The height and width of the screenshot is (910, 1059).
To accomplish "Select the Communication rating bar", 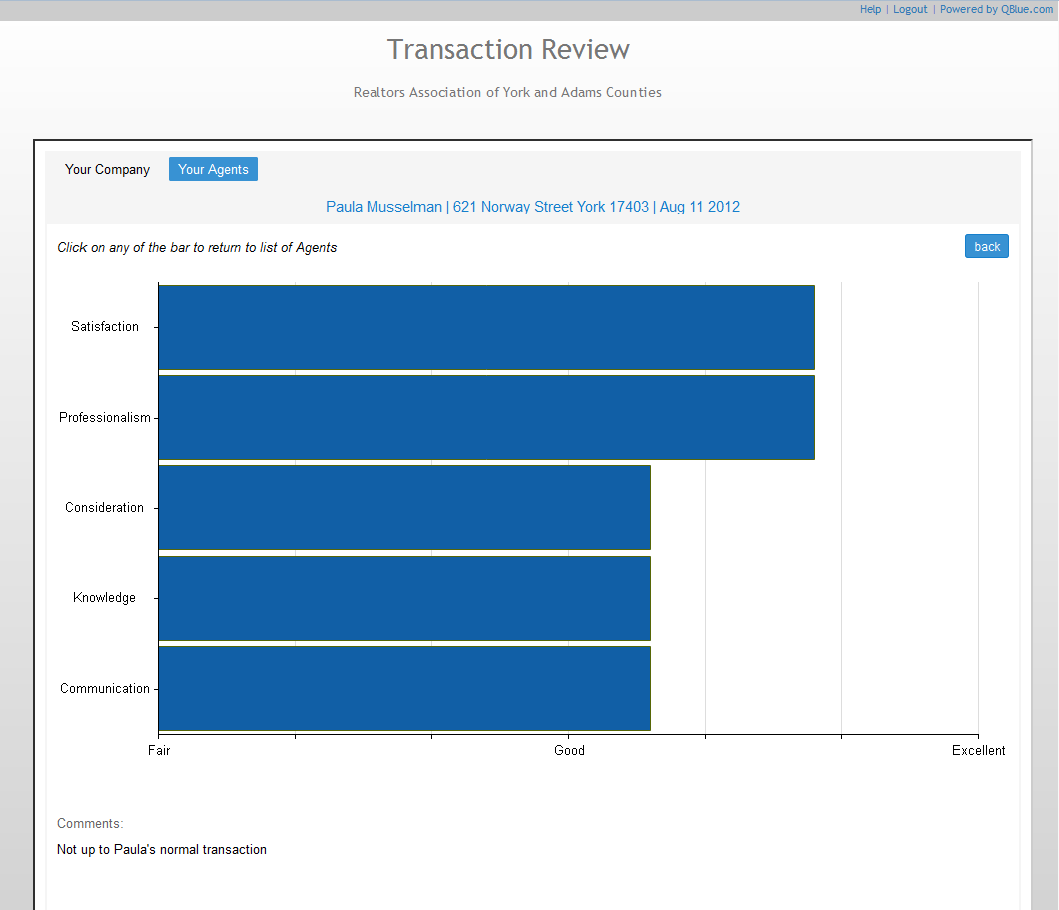I will coord(404,688).
